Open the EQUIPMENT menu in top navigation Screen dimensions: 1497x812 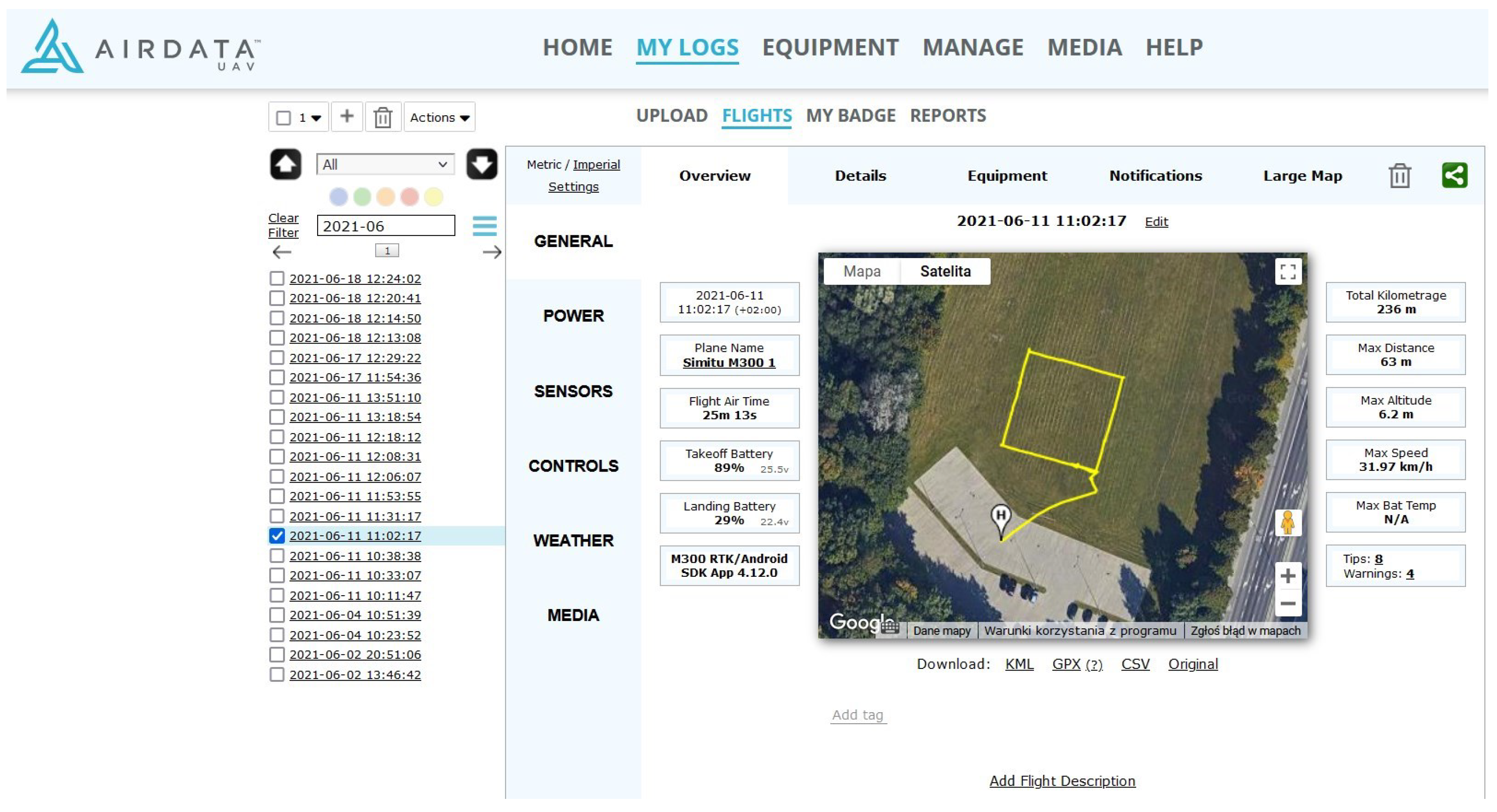830,47
